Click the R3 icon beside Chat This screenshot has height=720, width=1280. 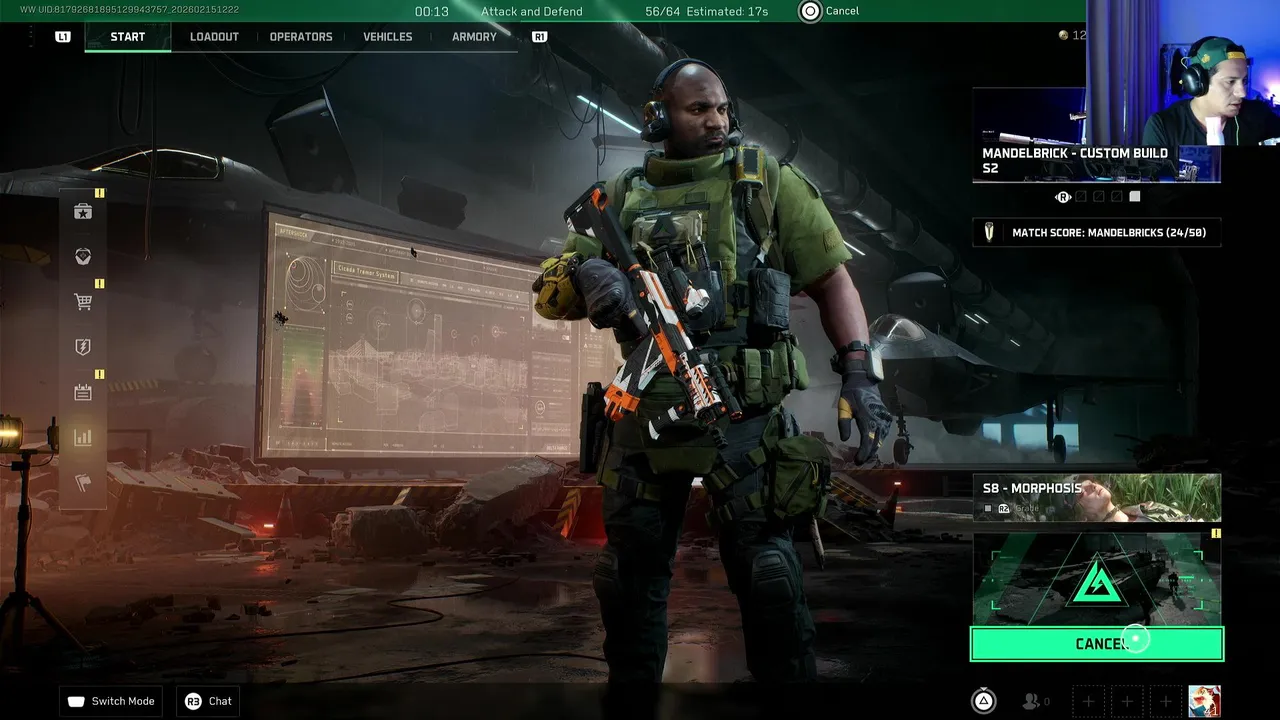193,701
